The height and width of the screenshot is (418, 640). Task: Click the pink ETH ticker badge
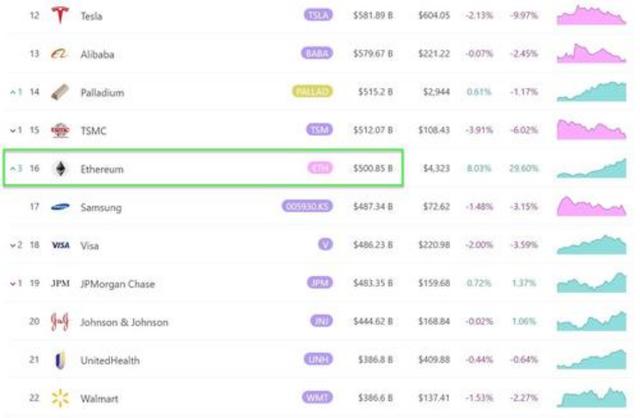[320, 169]
